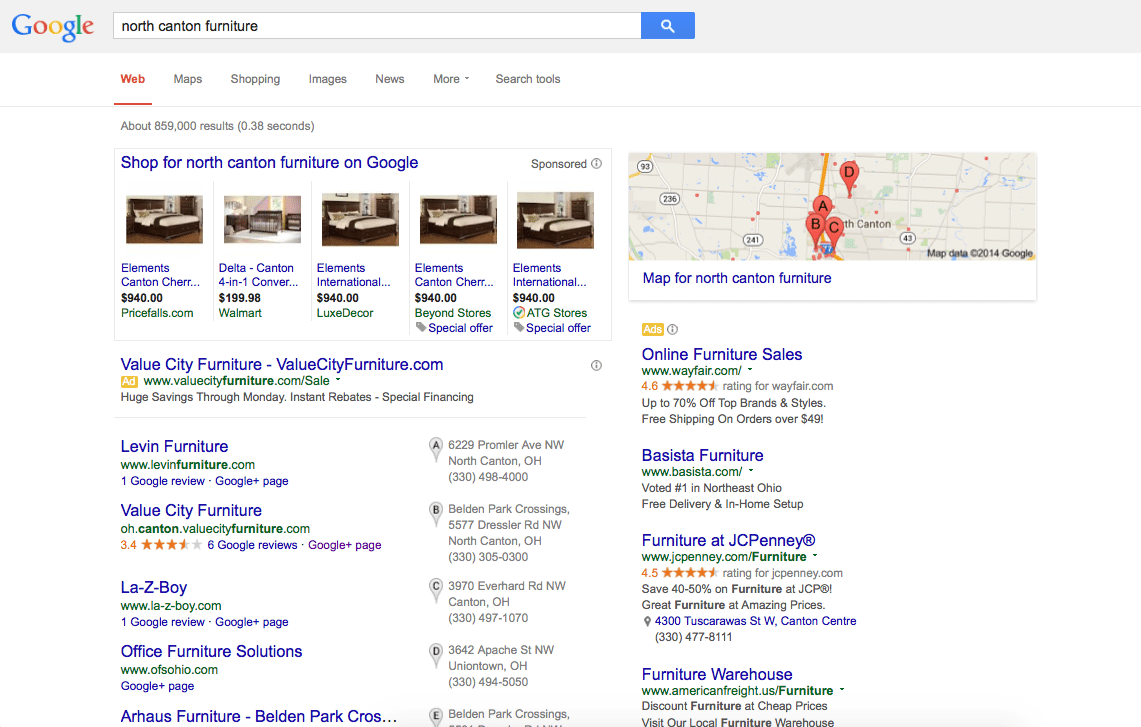Open Basista Furniture ad link
The height and width of the screenshot is (727, 1141).
pyautogui.click(x=703, y=456)
